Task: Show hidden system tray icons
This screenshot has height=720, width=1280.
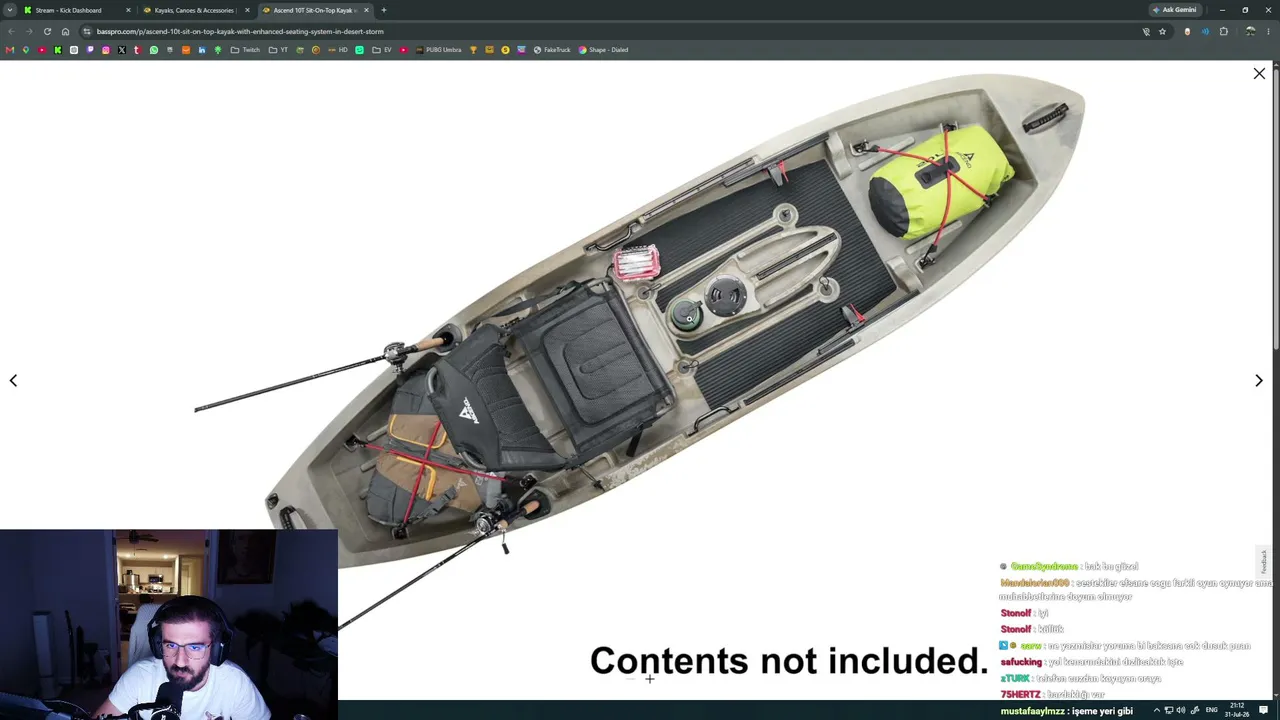Action: pyautogui.click(x=1157, y=710)
